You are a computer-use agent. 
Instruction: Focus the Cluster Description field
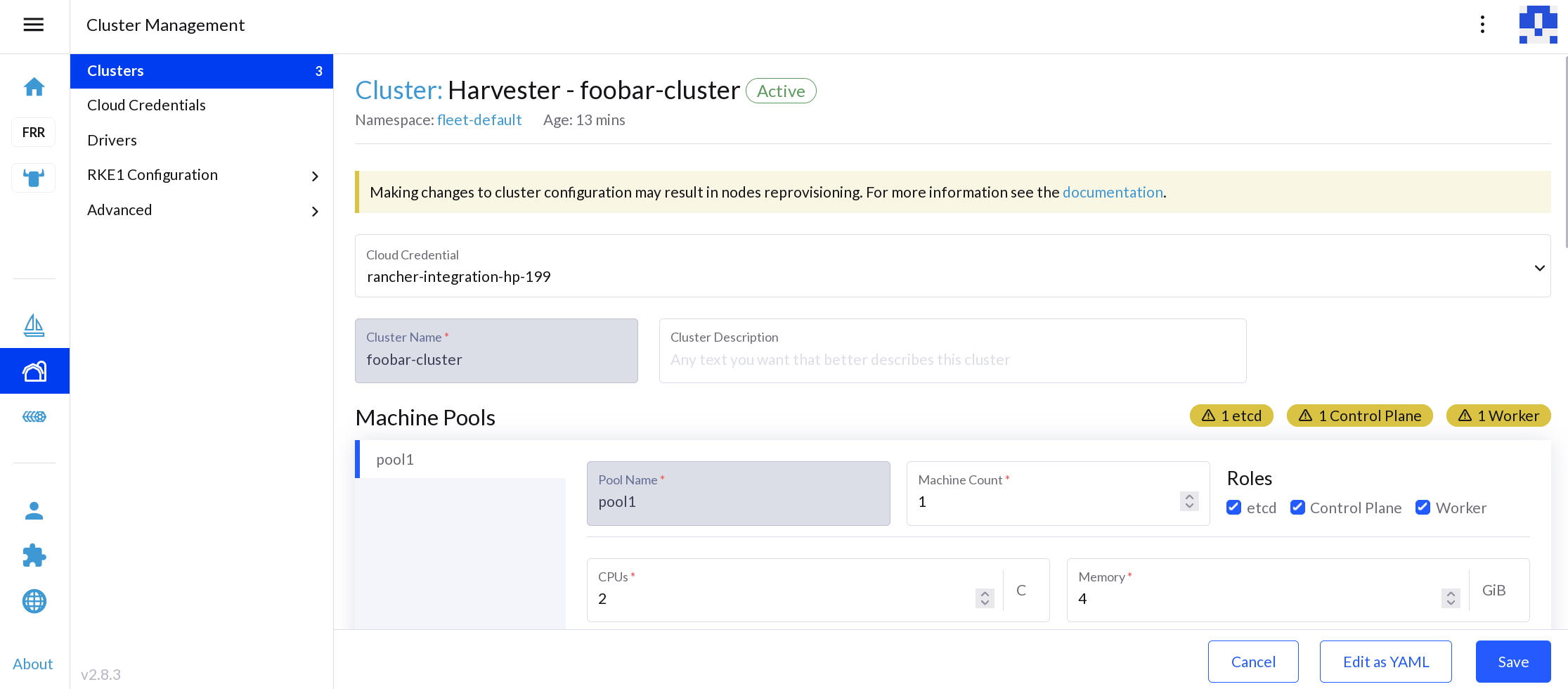click(952, 351)
